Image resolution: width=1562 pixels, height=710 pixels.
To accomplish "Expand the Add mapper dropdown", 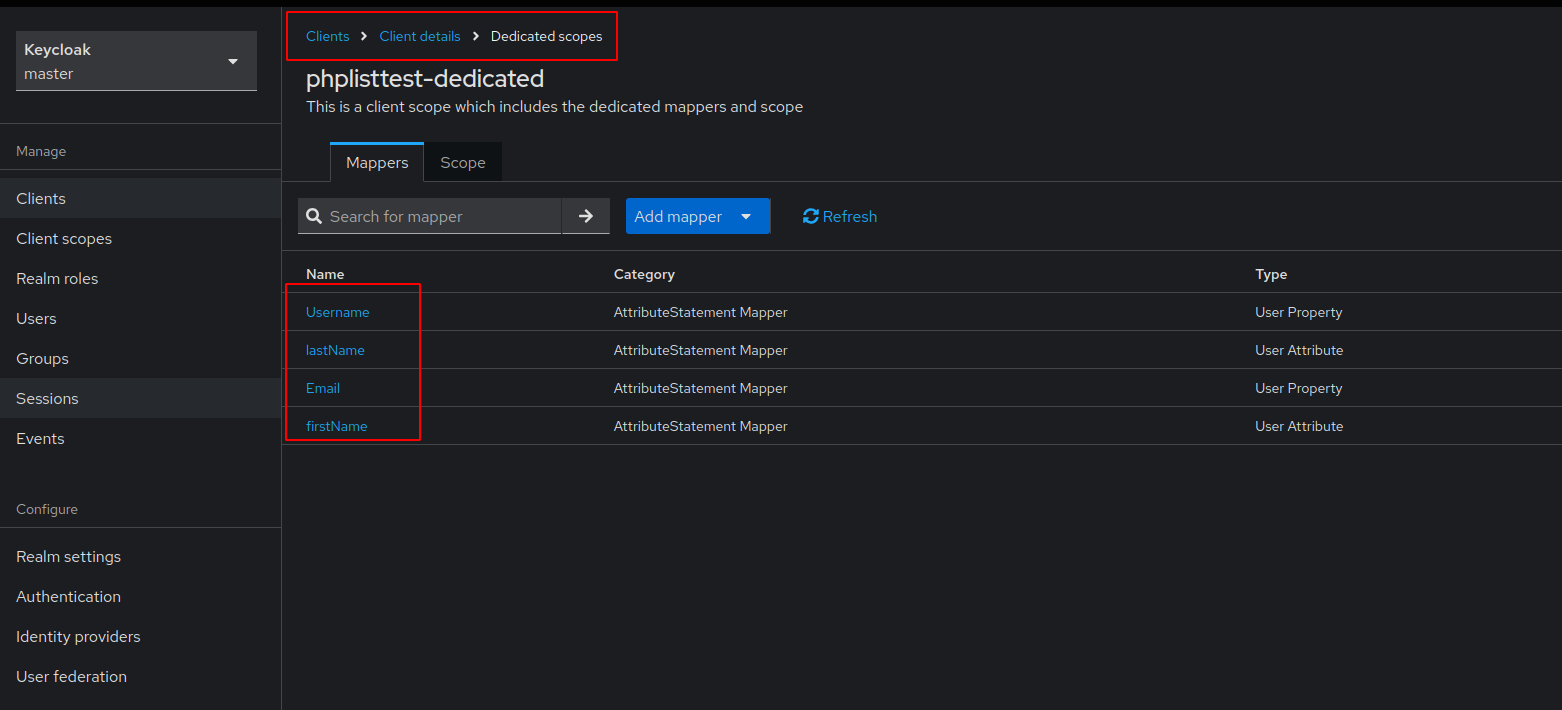I will coord(698,216).
